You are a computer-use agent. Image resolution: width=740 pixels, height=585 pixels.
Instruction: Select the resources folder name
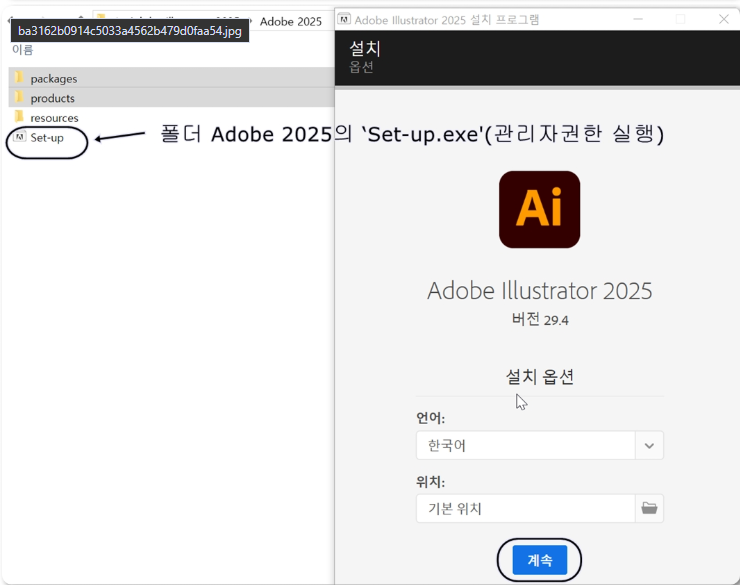pyautogui.click(x=54, y=118)
